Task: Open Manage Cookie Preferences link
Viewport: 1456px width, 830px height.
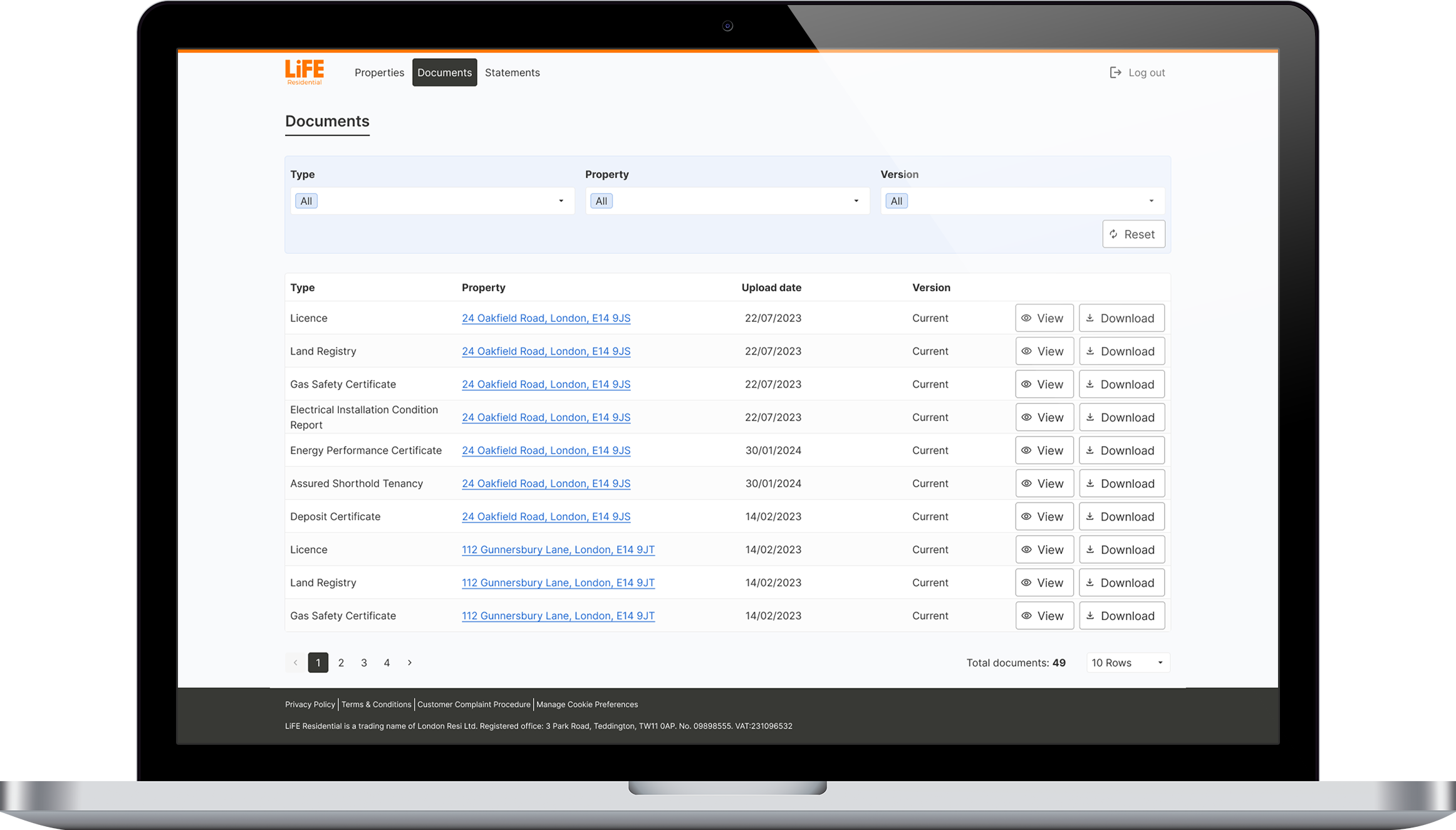Action: click(x=586, y=705)
